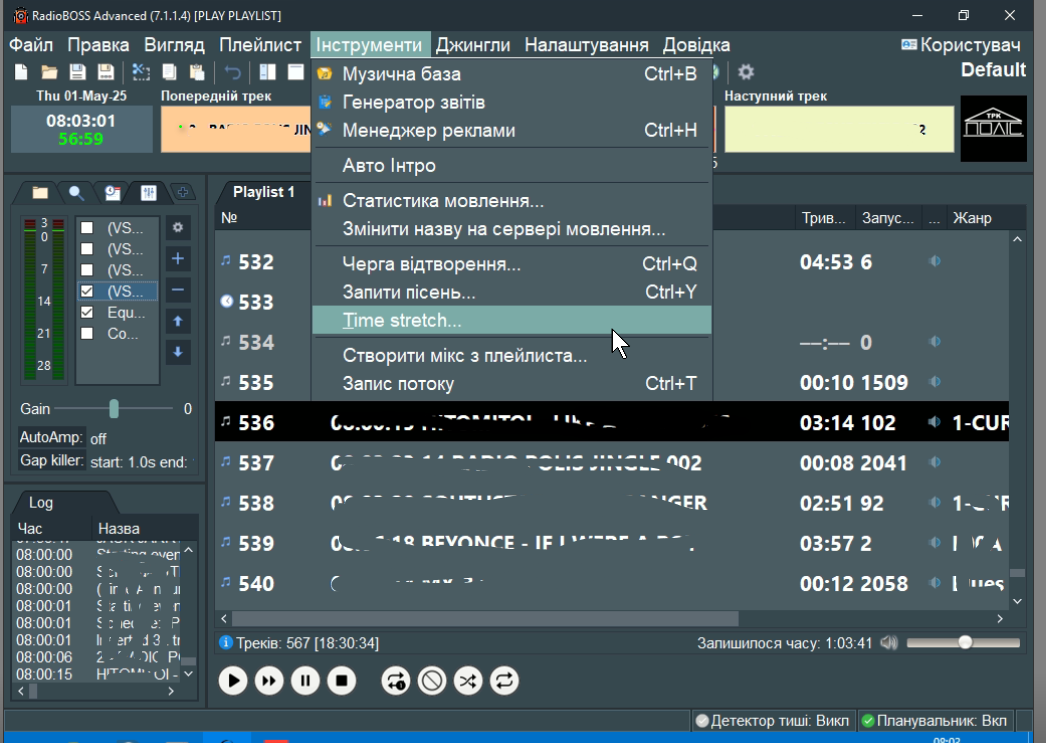The height and width of the screenshot is (743, 1046).
Task: Toggle repeat playlist loop button
Action: pyautogui.click(x=504, y=681)
